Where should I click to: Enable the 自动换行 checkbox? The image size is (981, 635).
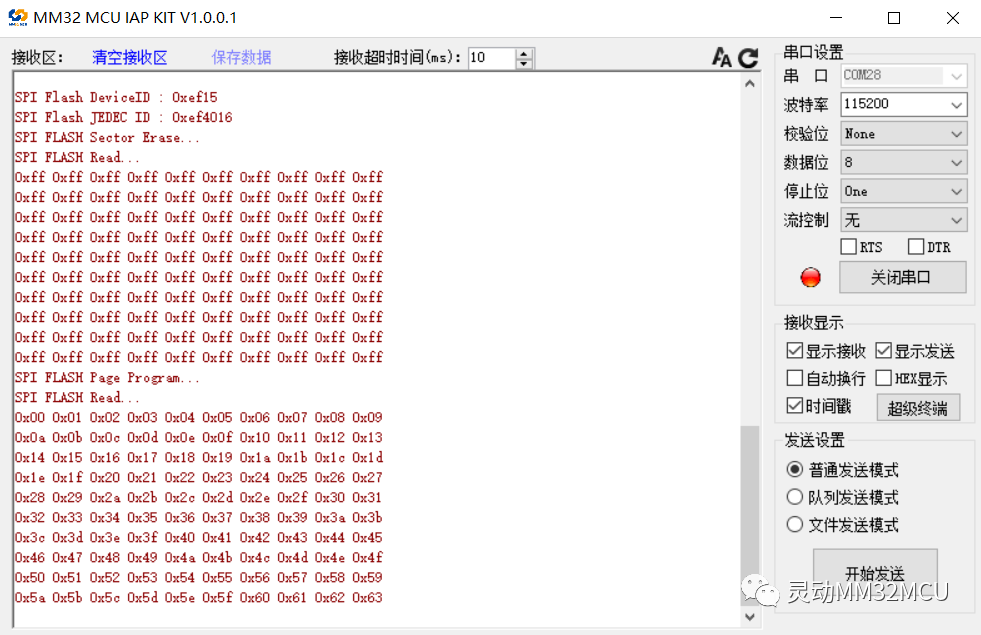[795, 378]
